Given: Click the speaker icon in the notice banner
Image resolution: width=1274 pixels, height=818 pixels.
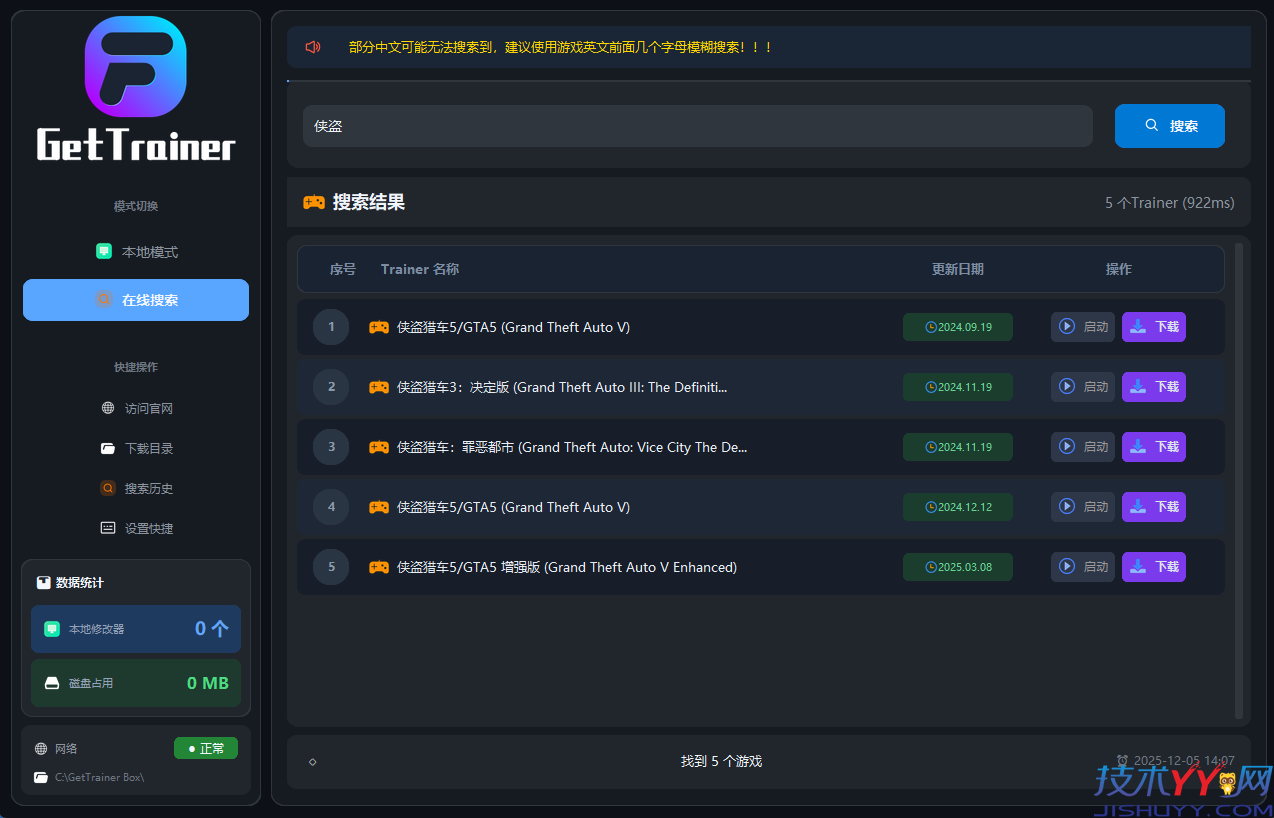Looking at the screenshot, I should 311,47.
